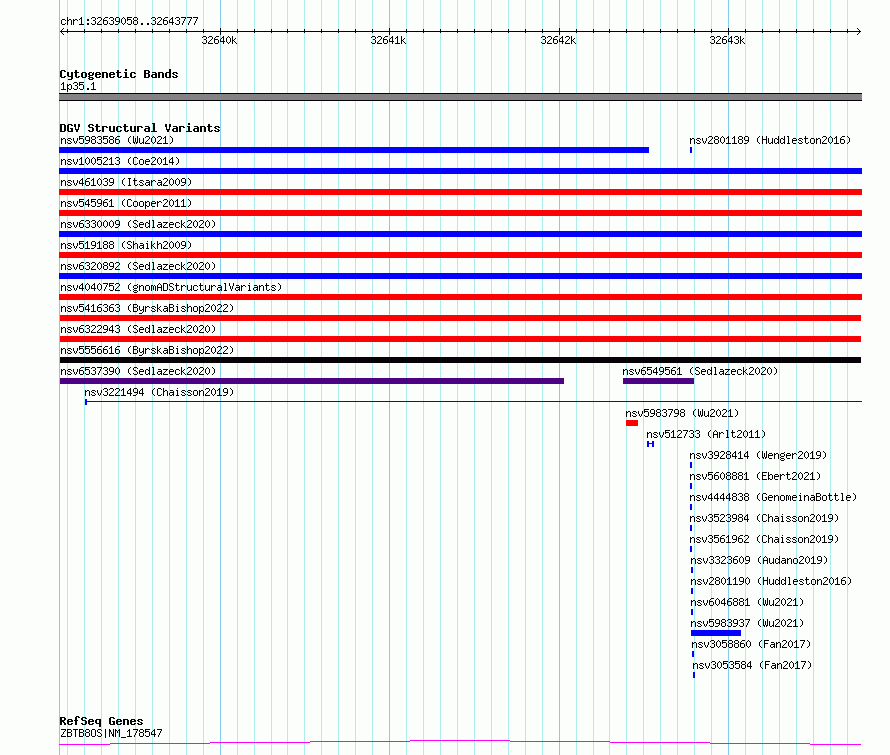This screenshot has height=755, width=890.
Task: Open nsv5983937 (Wu2021) label
Action: [x=748, y=623]
